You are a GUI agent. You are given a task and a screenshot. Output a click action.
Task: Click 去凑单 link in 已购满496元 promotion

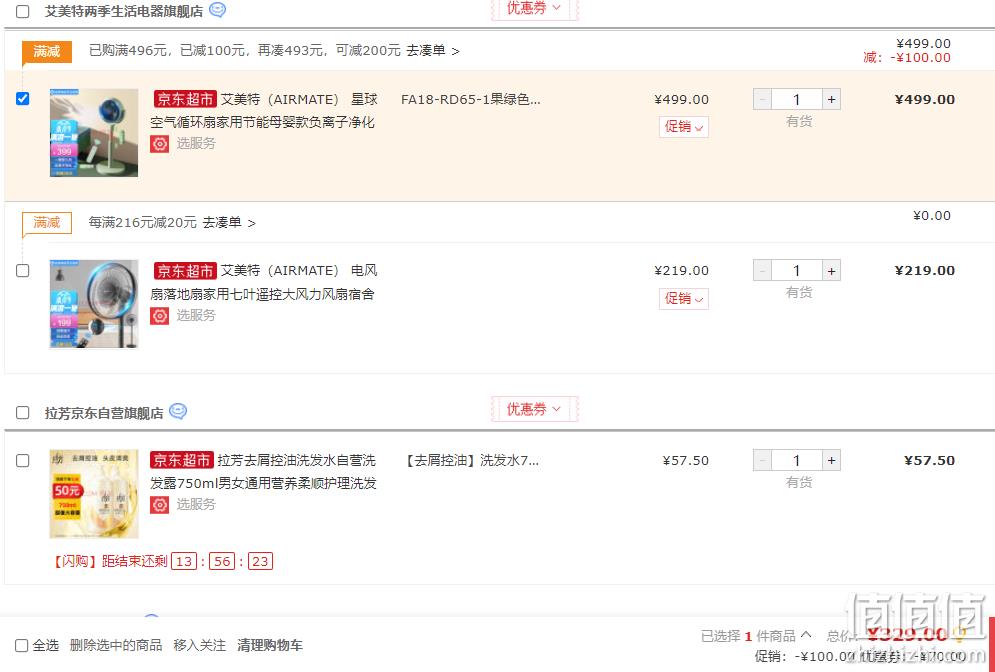[433, 51]
